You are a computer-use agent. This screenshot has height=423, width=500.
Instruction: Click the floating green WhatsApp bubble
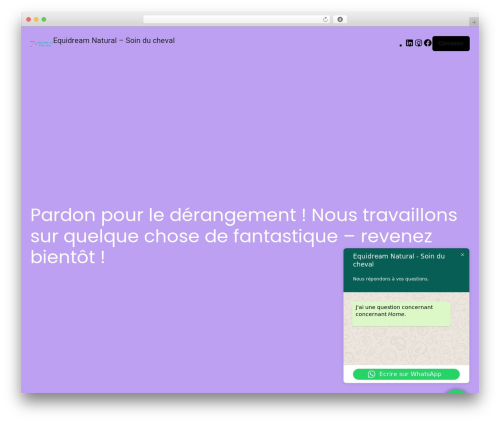click(456, 391)
